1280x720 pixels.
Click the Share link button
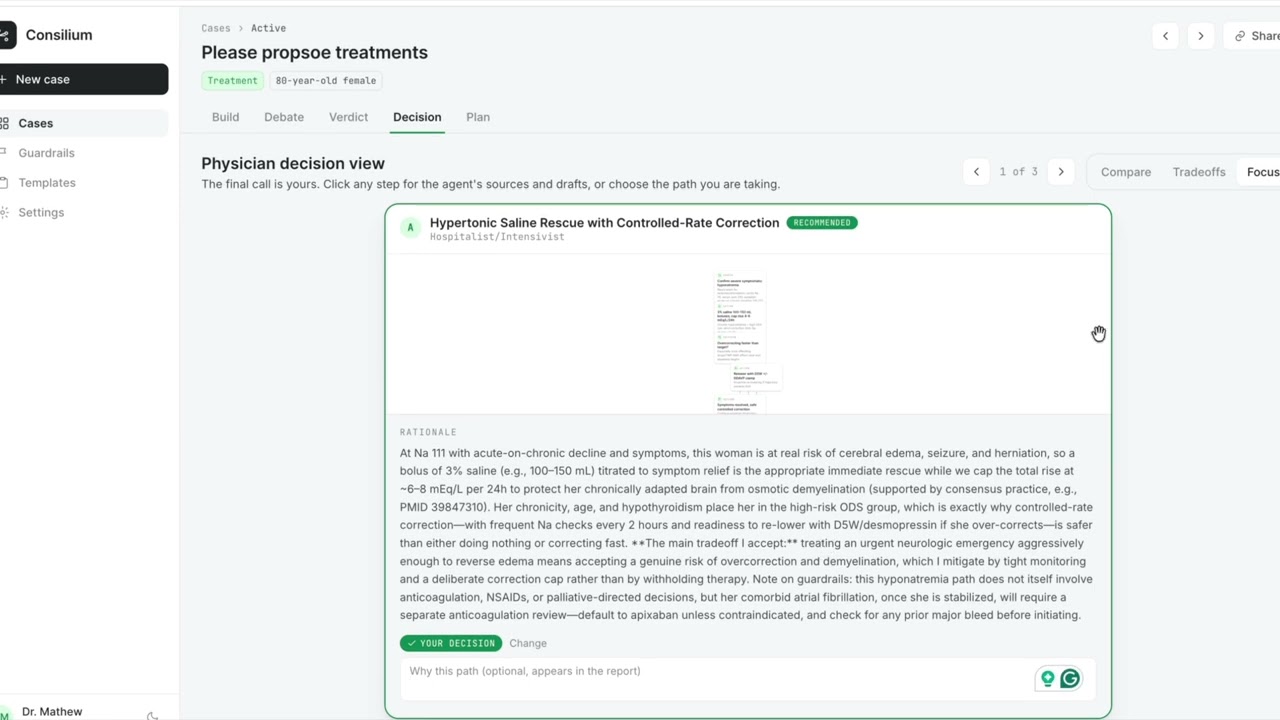coord(1252,36)
